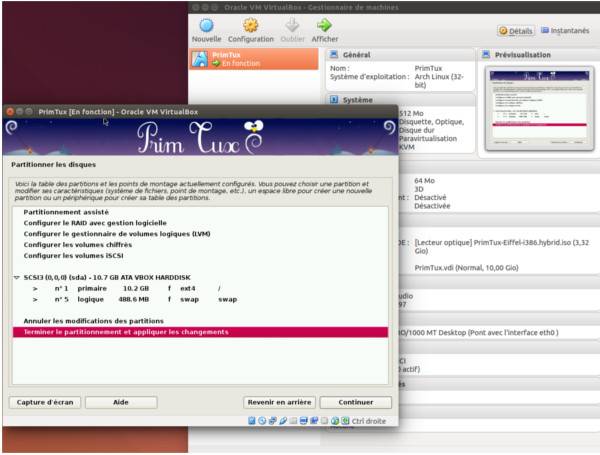This screenshot has height=455, width=600.
Task: Click the PrimTux [En fonction] window title bar
Action: tap(200, 112)
